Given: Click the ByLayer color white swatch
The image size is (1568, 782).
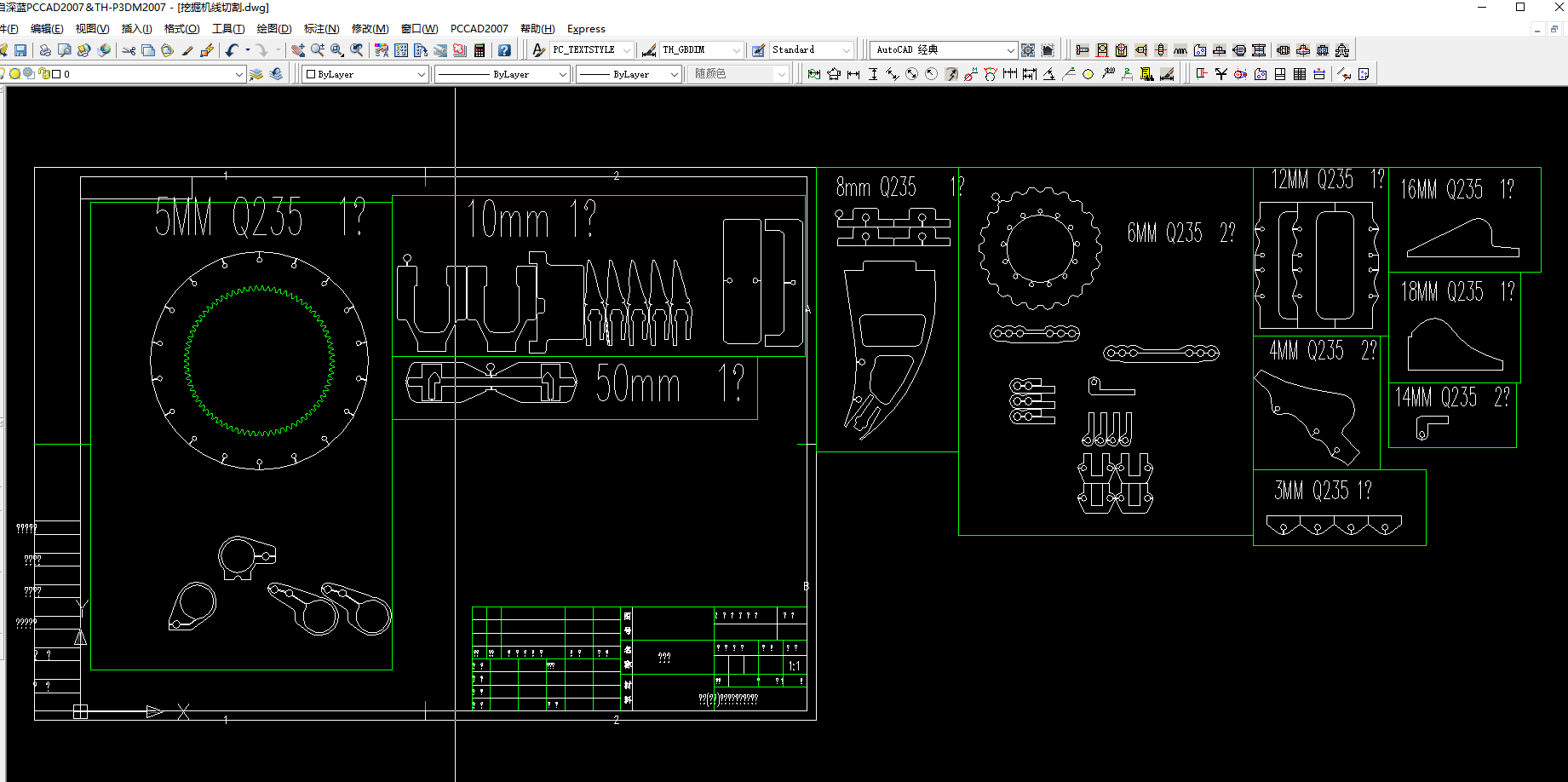Looking at the screenshot, I should [311, 74].
